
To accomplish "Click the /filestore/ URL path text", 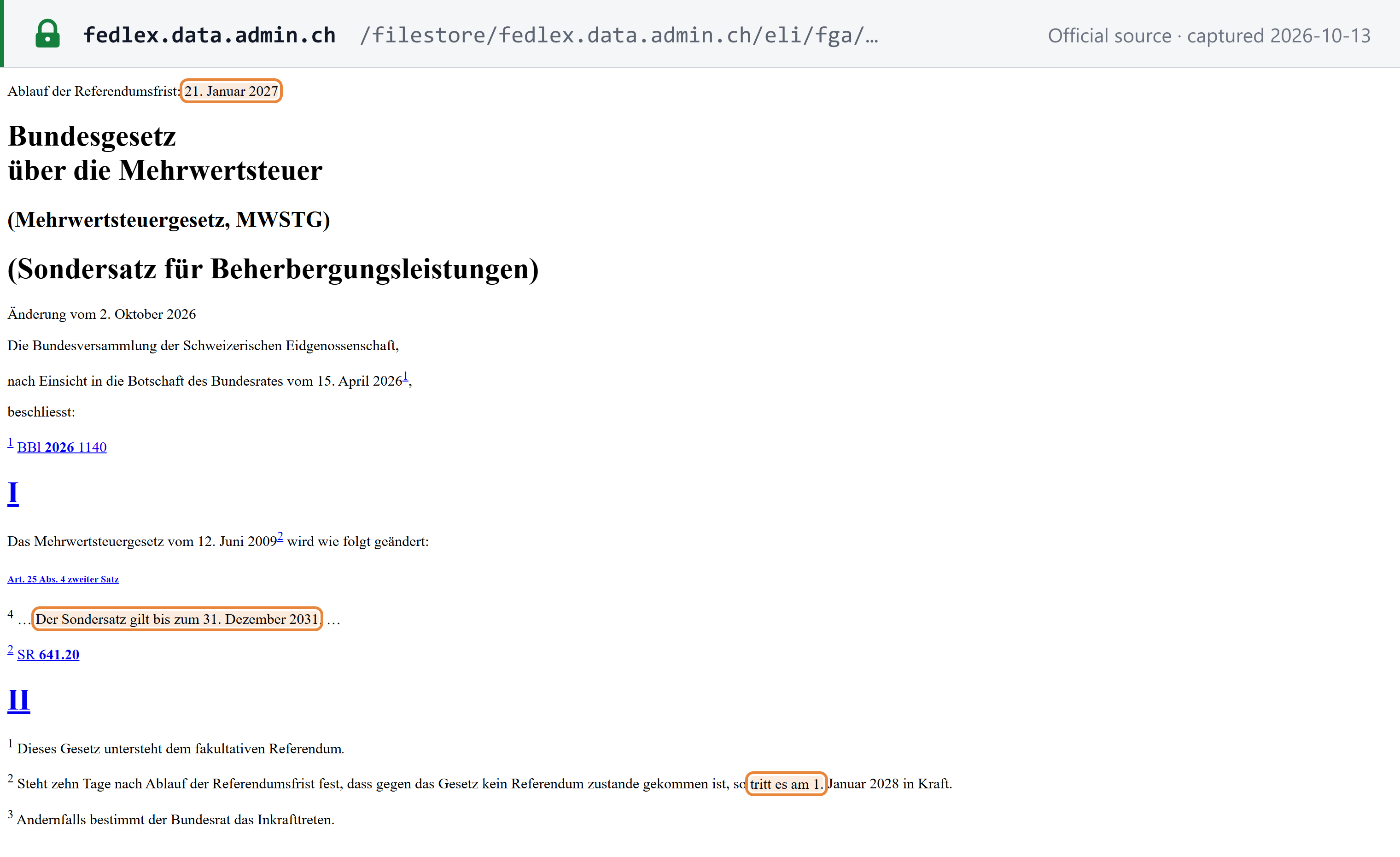I will click(x=619, y=35).
